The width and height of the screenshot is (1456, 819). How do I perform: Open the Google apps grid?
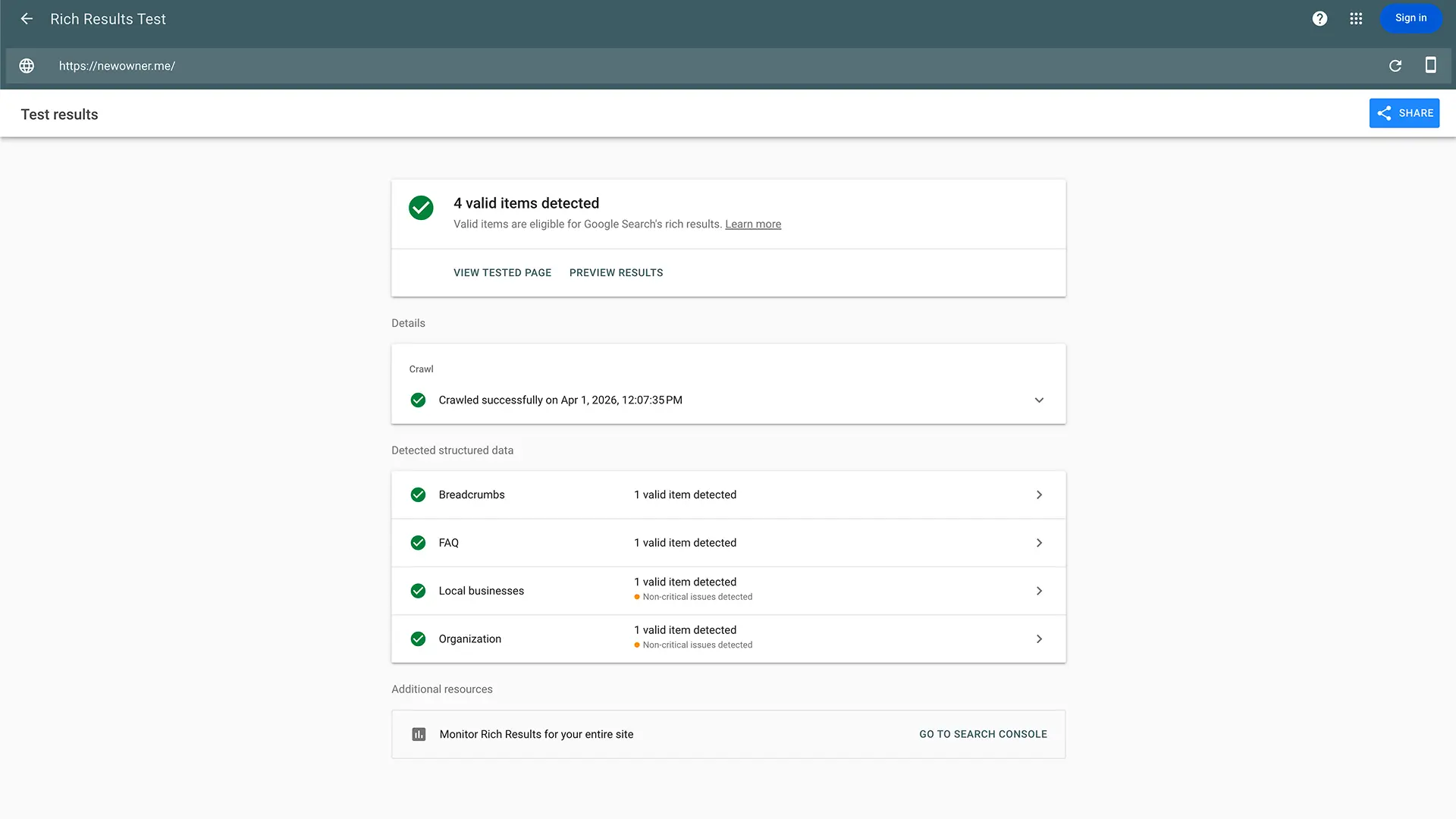(x=1356, y=18)
